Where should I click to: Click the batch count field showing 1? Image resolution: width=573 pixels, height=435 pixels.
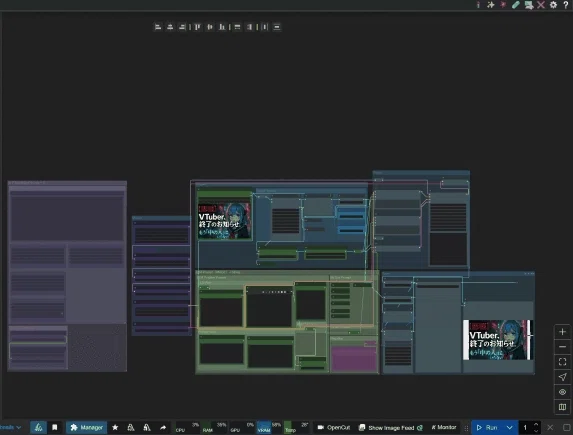coord(525,427)
